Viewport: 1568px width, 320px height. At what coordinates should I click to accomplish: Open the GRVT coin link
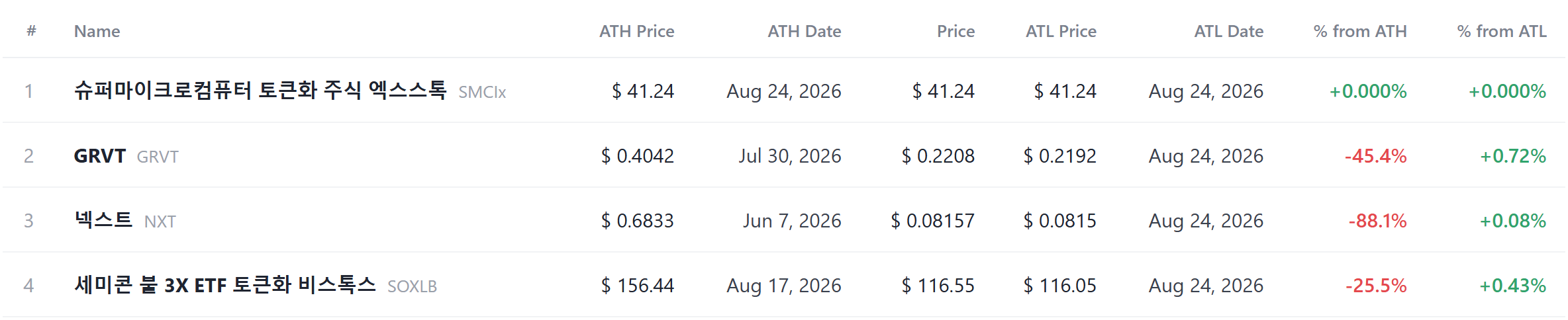(99, 156)
